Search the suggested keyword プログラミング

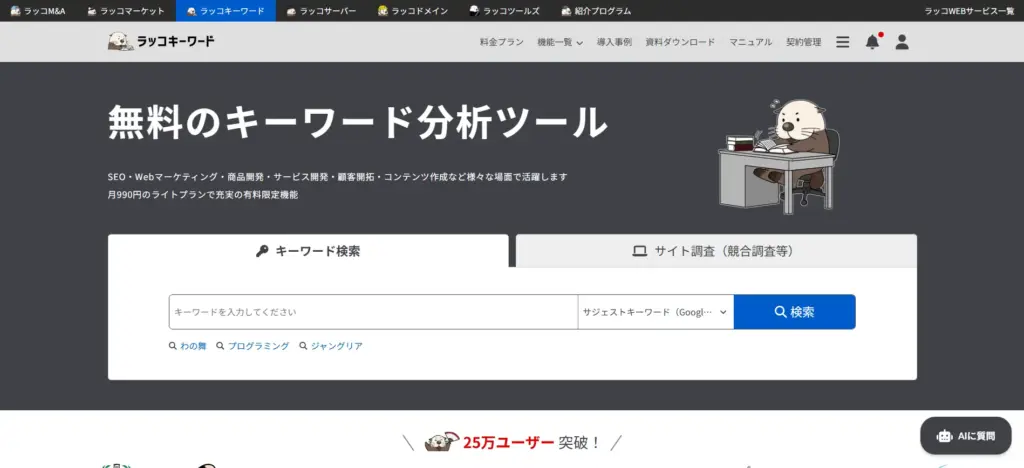pos(258,346)
